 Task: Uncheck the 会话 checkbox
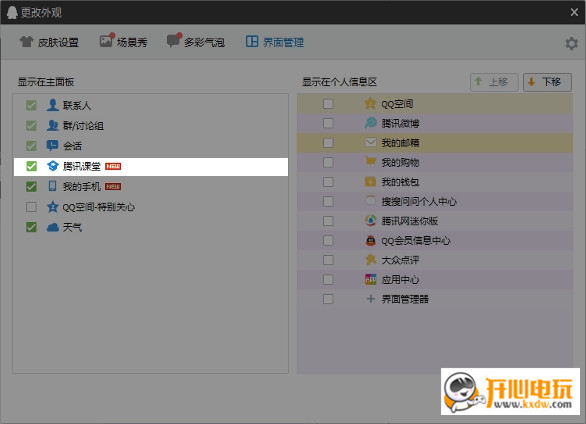click(31, 146)
